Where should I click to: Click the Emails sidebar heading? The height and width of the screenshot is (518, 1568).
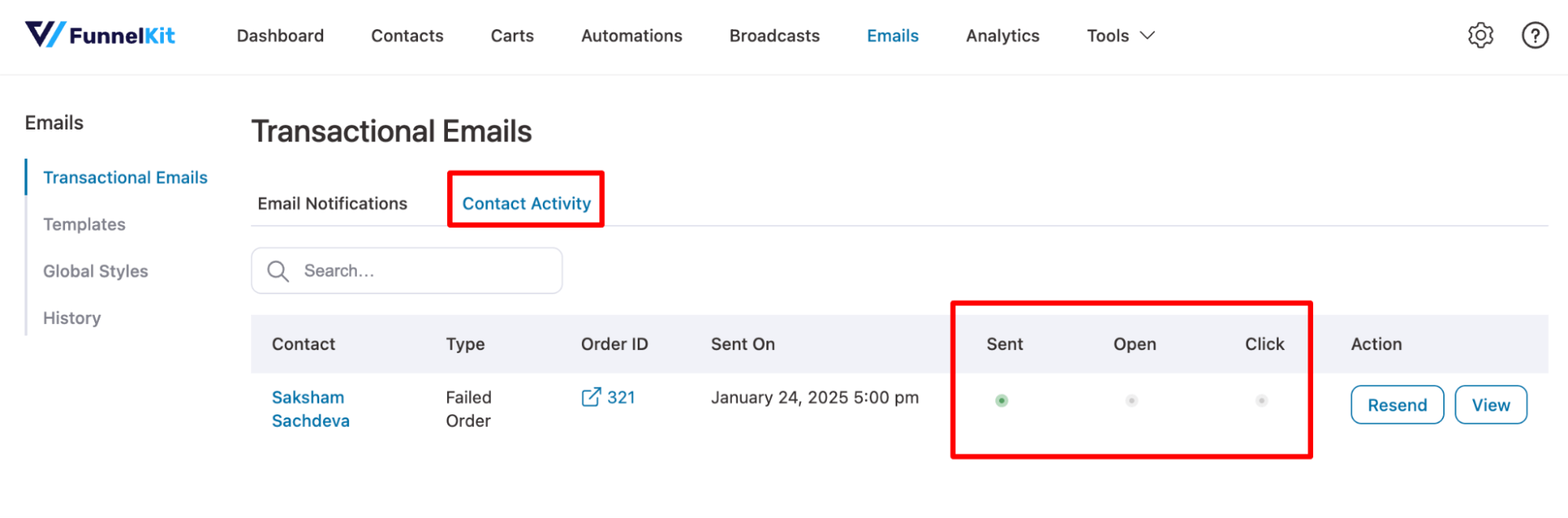point(54,123)
